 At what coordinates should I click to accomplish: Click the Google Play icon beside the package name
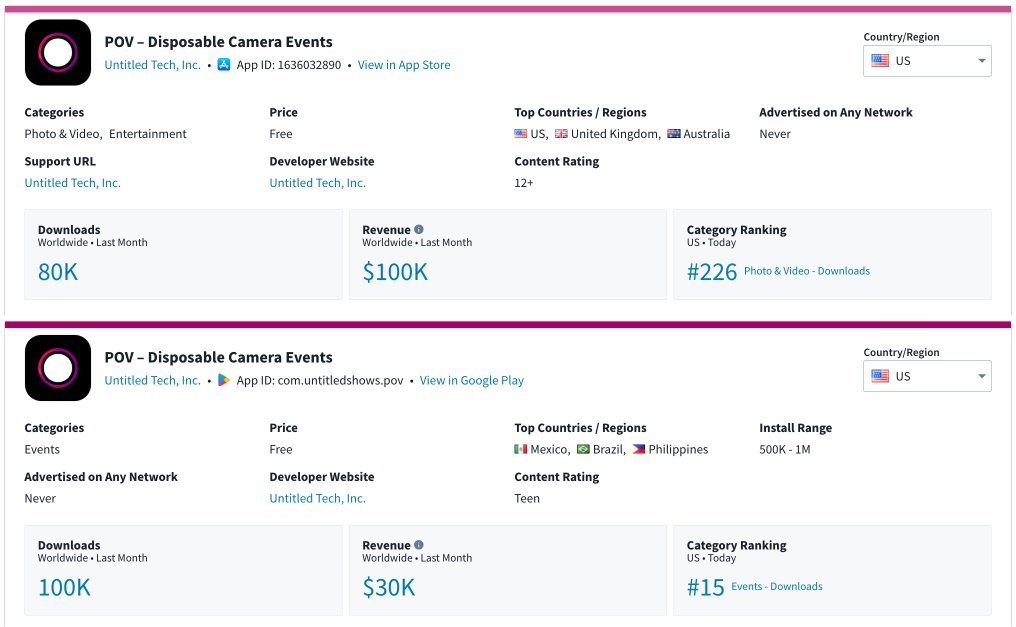(x=223, y=380)
